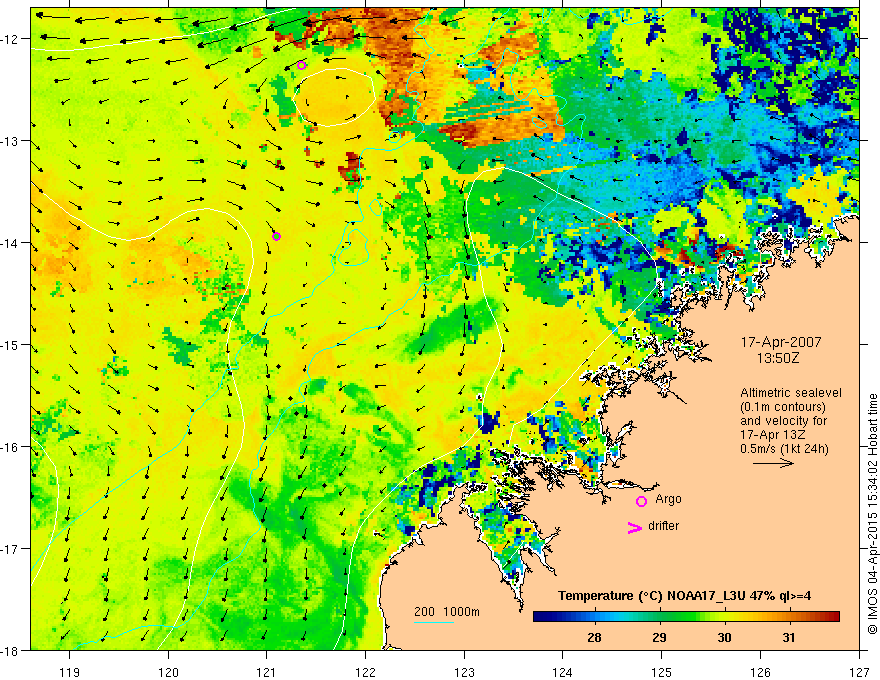Image resolution: width=880 pixels, height=680 pixels.
Task: Click the Argo float marker near latitude -12
Action: pos(301,66)
